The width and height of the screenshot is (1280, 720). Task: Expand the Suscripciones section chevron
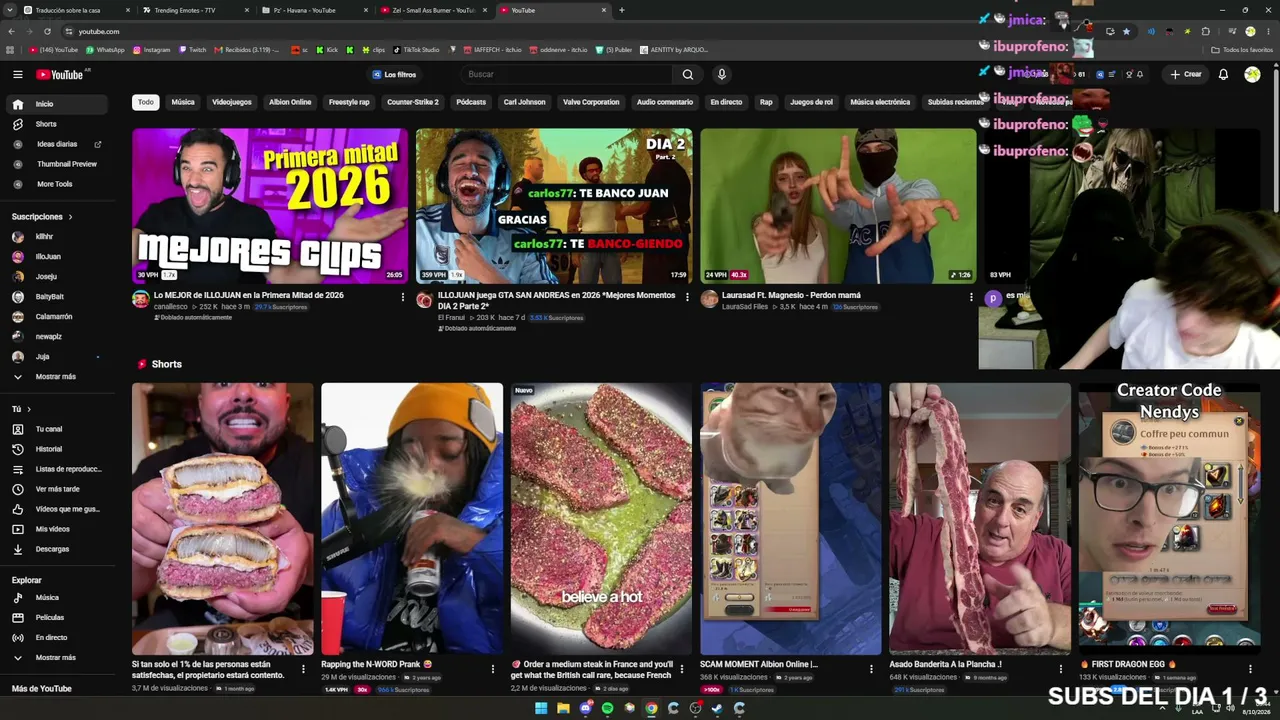(70, 217)
